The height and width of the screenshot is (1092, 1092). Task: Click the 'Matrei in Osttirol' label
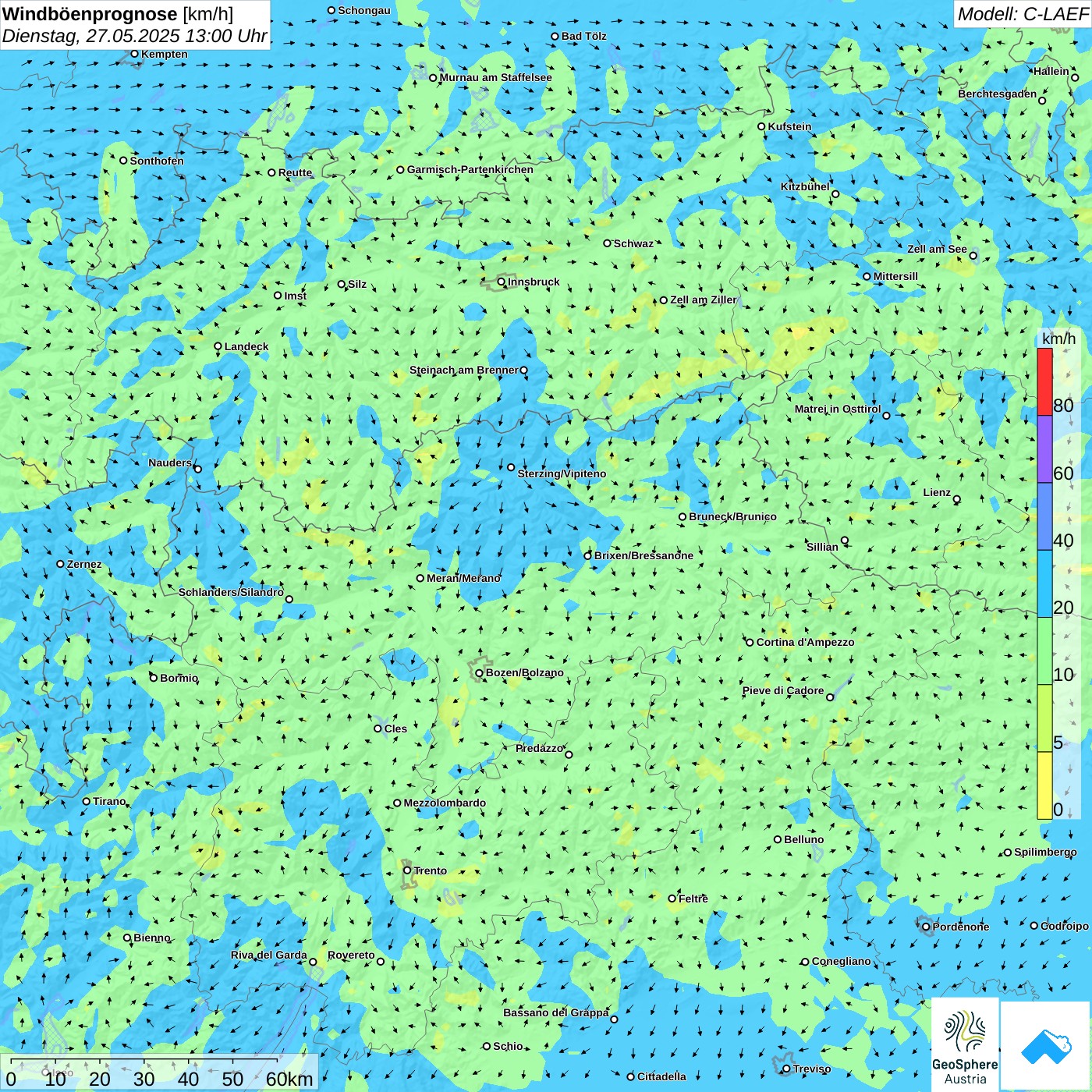coord(838,409)
